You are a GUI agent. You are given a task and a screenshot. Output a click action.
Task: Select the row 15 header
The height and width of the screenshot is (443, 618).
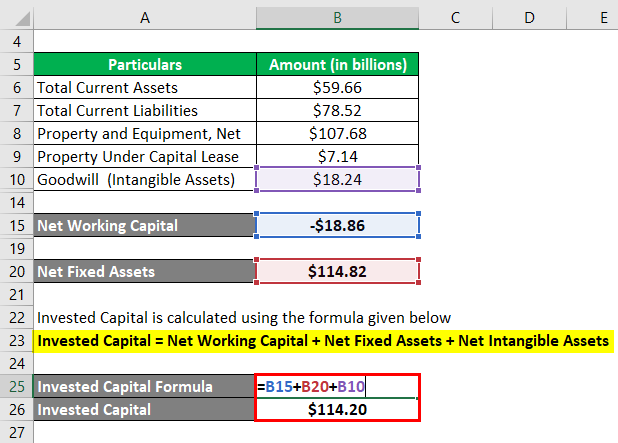[x=17, y=226]
